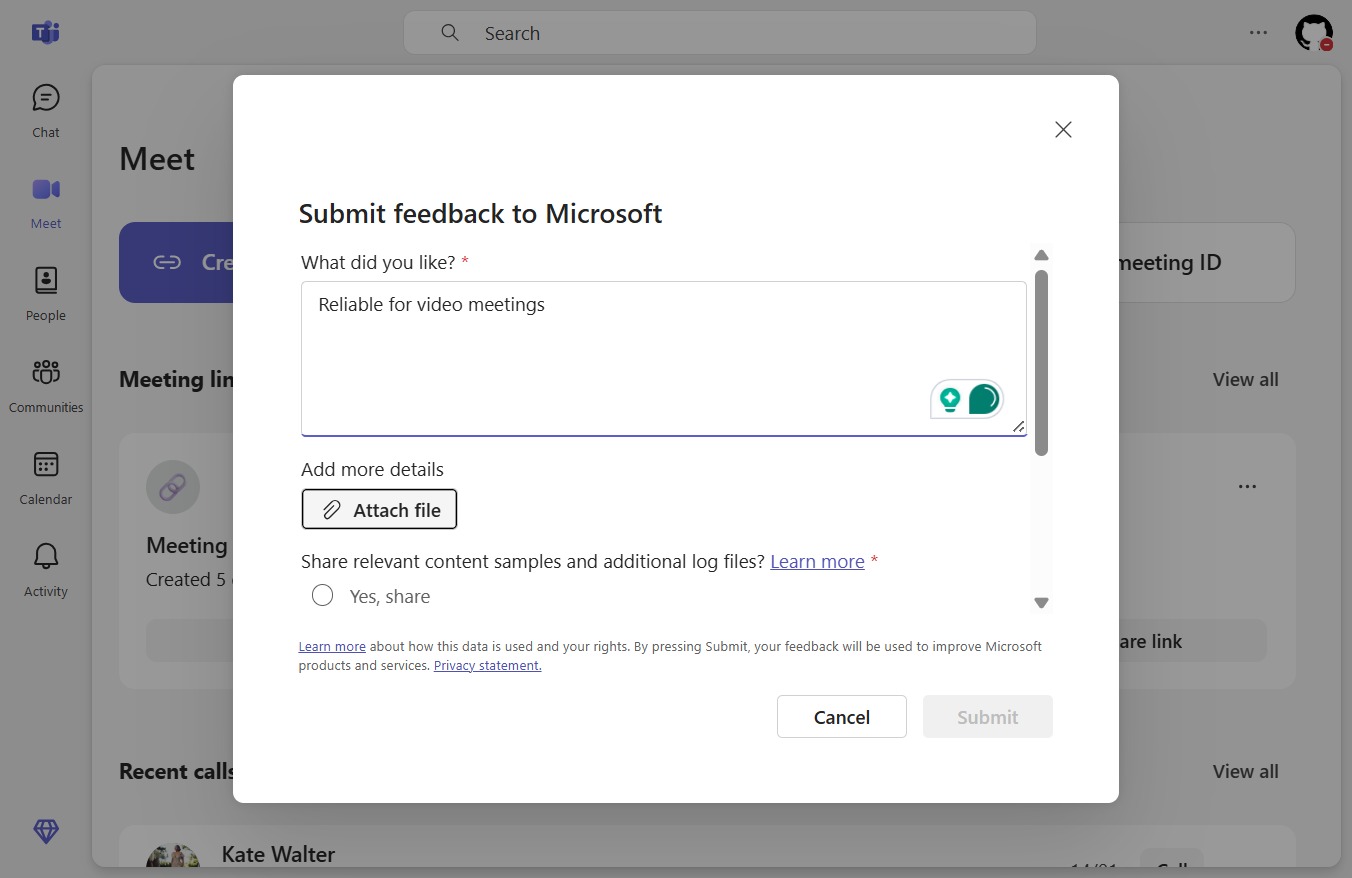This screenshot has height=878, width=1352.
Task: Click the premium diamond icon
Action: pyautogui.click(x=46, y=831)
